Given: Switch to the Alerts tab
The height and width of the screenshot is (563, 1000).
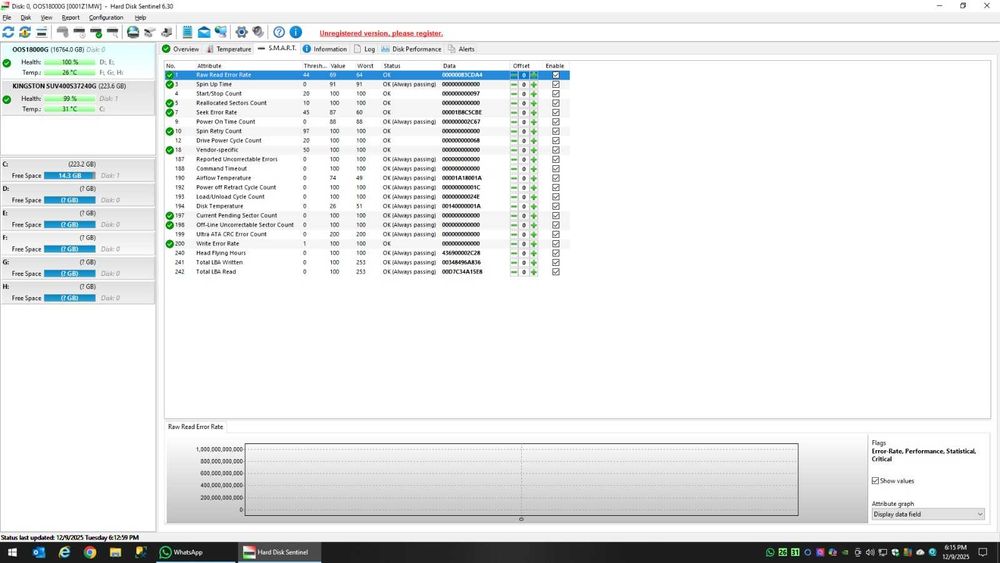Looking at the screenshot, I should (x=461, y=49).
